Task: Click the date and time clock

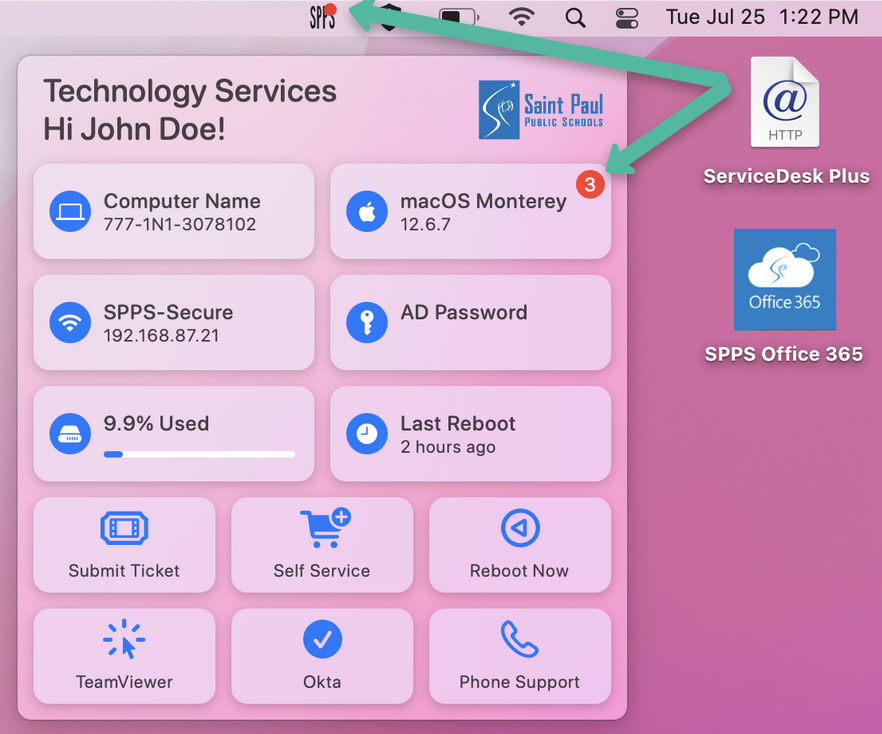Action: [762, 17]
